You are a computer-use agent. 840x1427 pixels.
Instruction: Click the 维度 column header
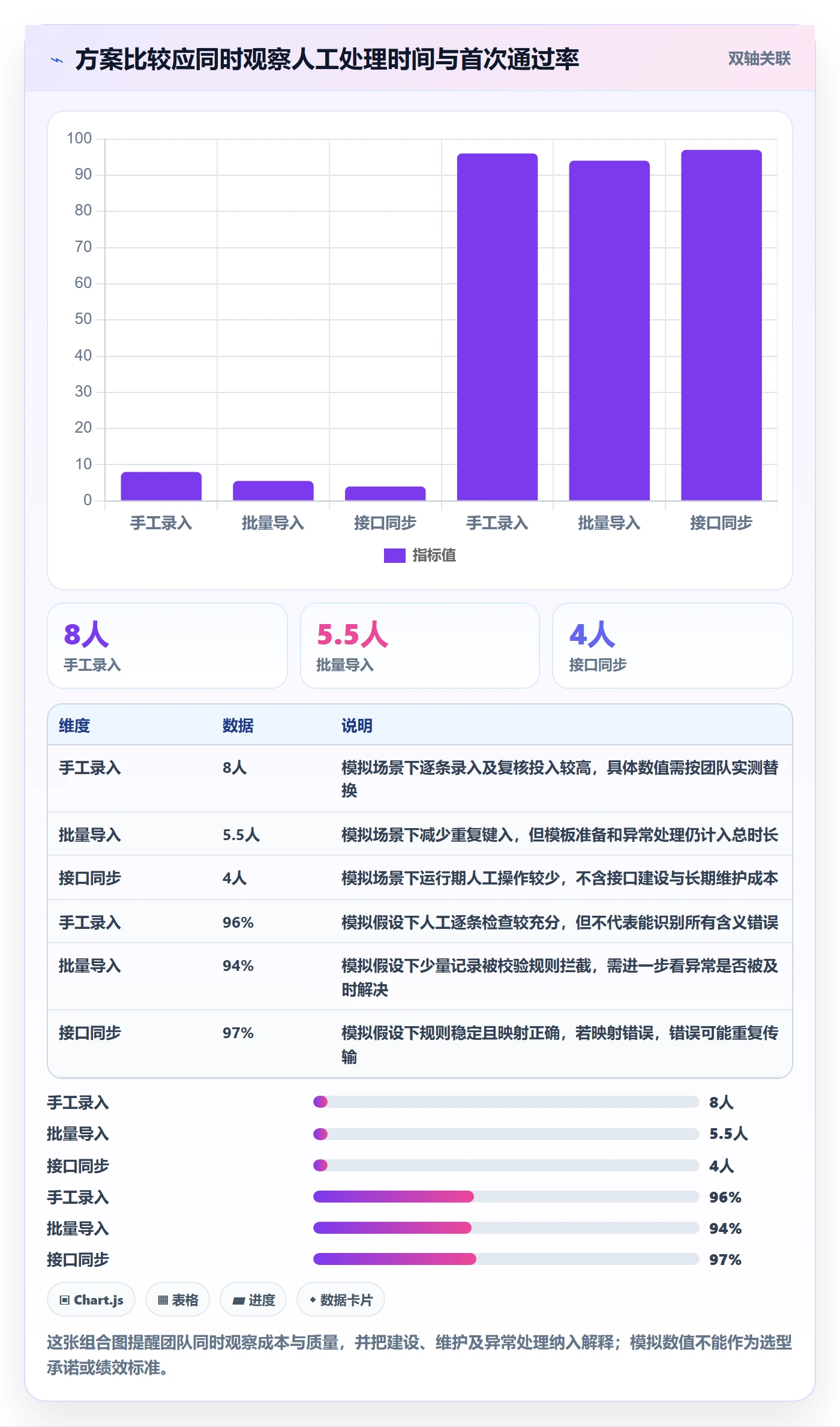coord(74,726)
